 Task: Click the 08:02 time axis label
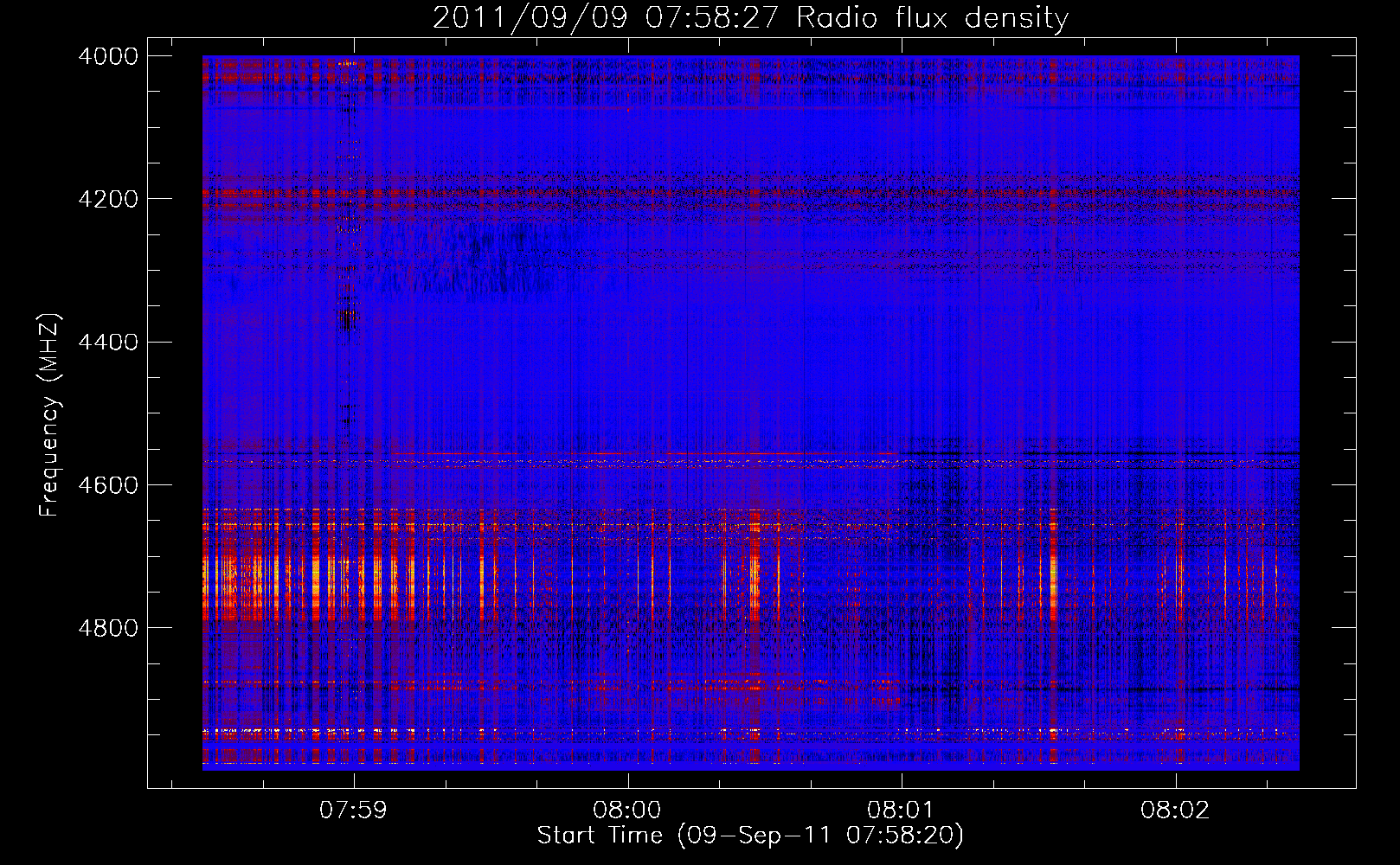click(x=1175, y=811)
